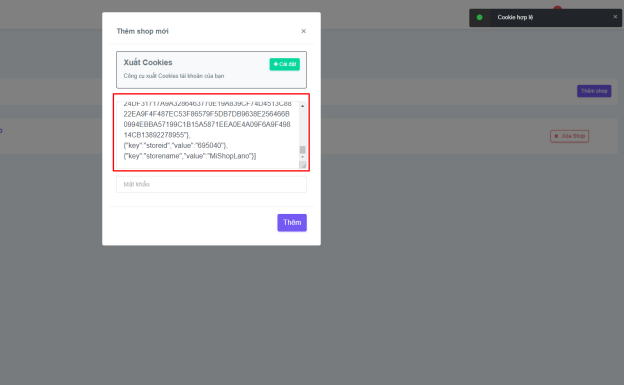Click the green status dot in notification

[480, 17]
